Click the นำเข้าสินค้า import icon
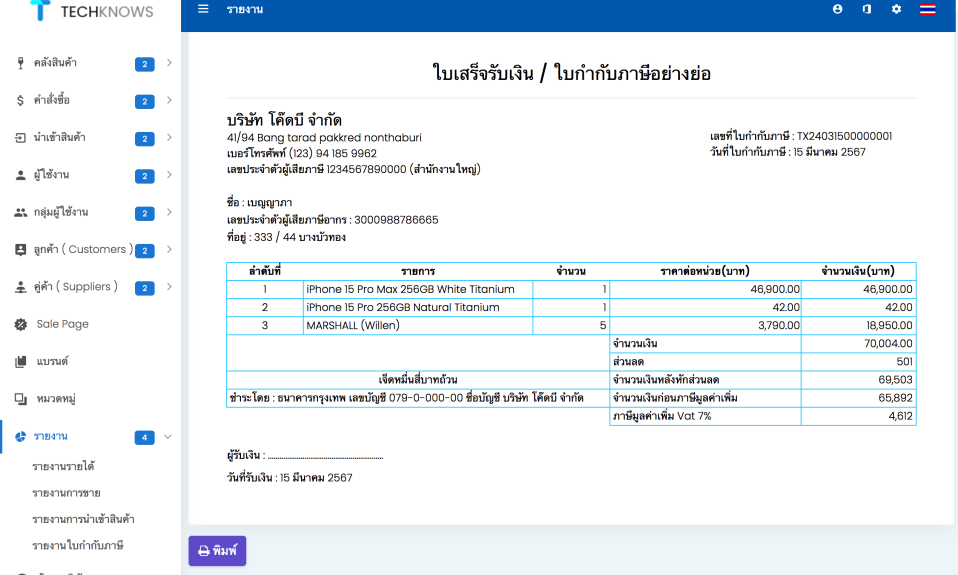The height and width of the screenshot is (575, 958). [21, 137]
